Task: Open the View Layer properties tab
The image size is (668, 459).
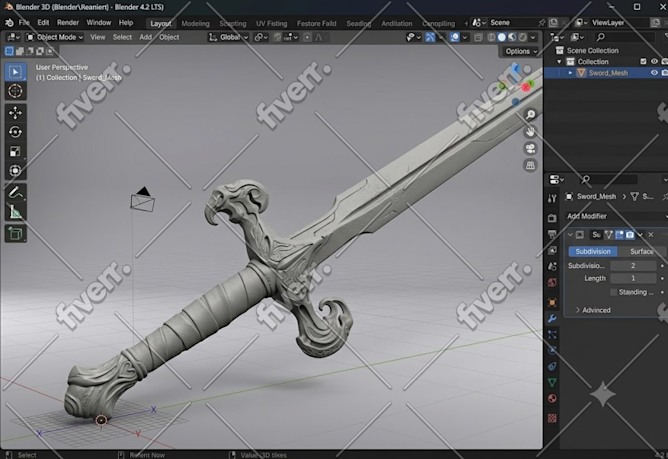Action: pyautogui.click(x=552, y=250)
